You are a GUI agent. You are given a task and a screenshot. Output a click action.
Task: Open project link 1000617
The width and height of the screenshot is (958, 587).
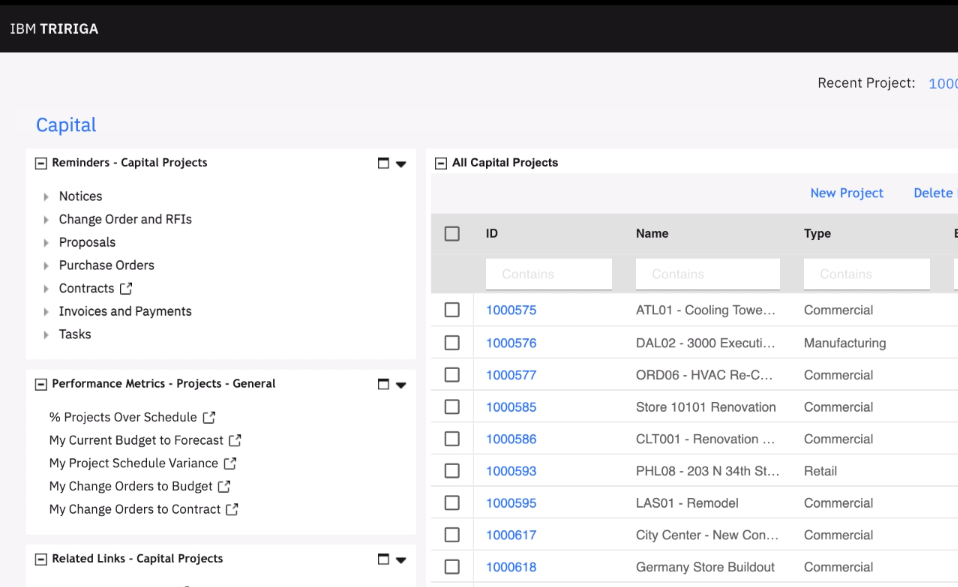click(511, 535)
